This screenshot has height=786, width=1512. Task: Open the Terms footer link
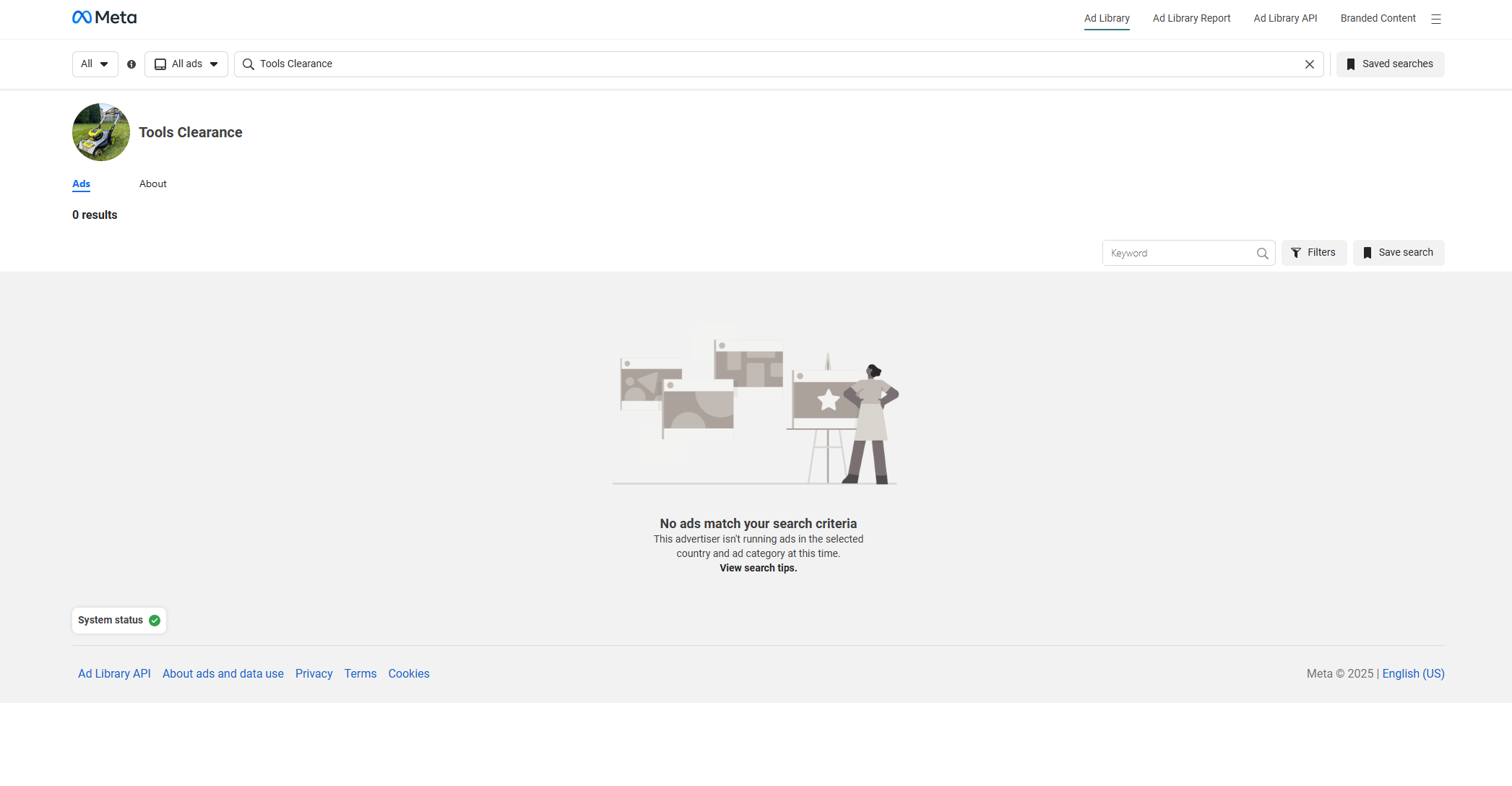coord(360,674)
